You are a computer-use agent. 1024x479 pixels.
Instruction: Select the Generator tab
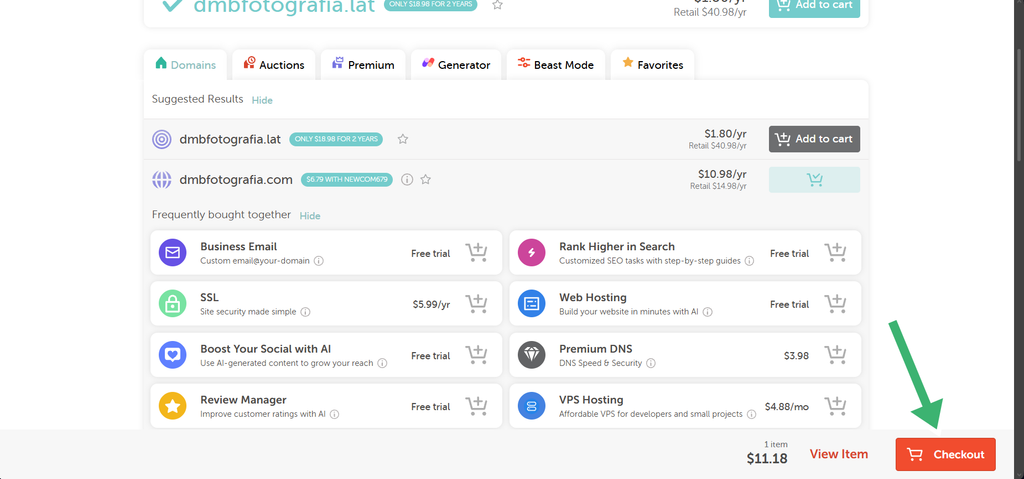pos(456,65)
